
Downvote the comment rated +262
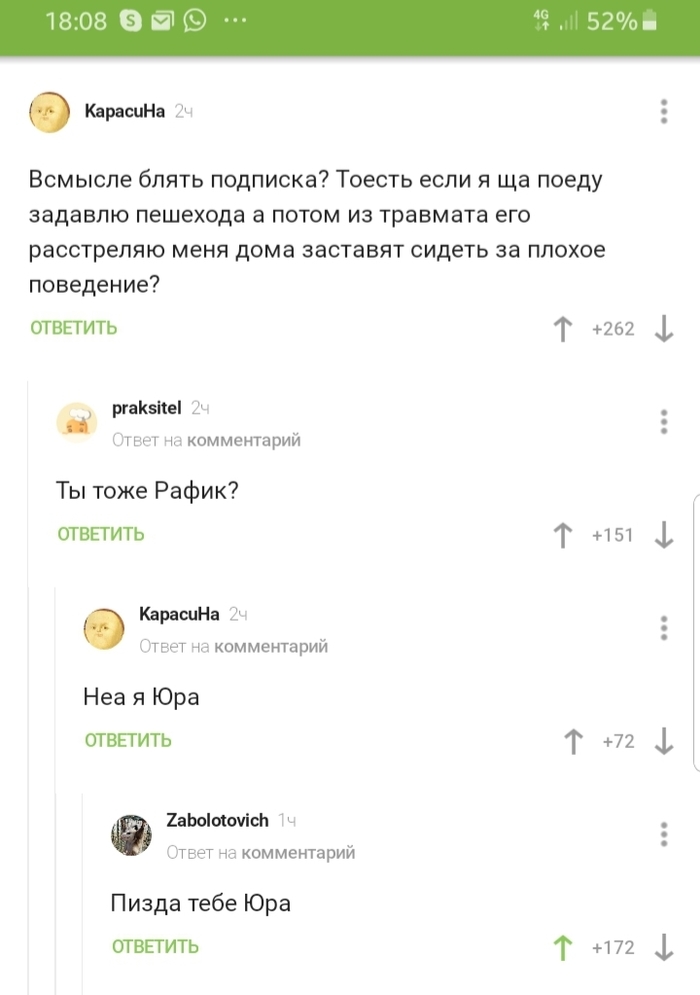663,328
